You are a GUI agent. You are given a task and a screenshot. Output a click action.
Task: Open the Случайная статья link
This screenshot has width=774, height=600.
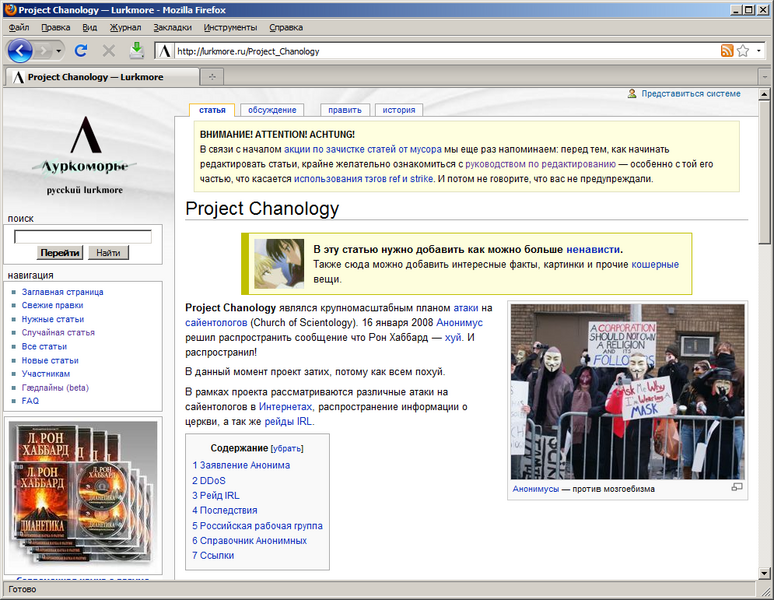(58, 332)
